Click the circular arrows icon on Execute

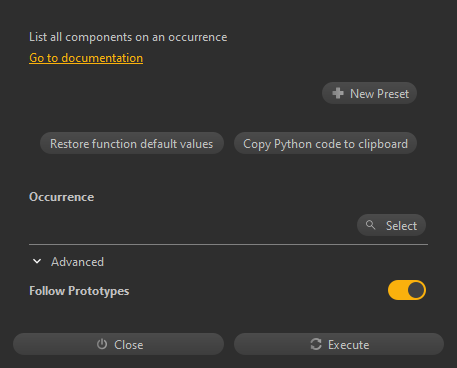(316, 344)
